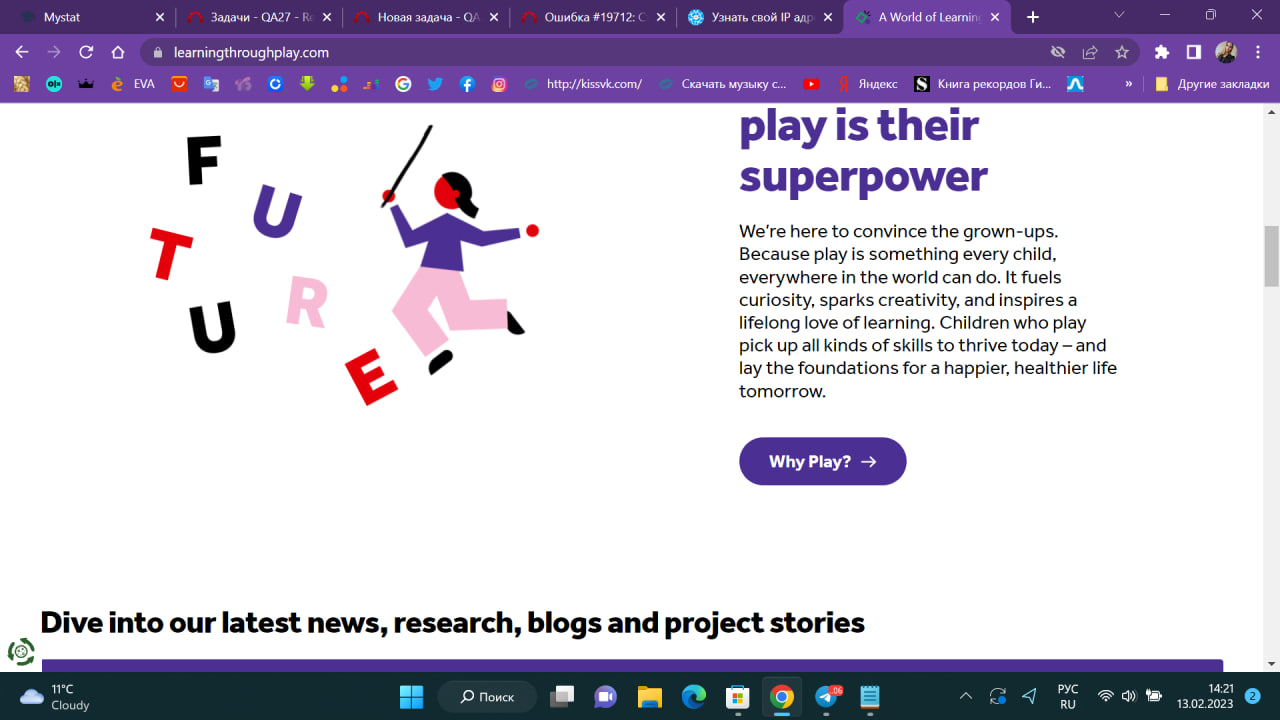Show hidden system tray icons

coord(965,696)
